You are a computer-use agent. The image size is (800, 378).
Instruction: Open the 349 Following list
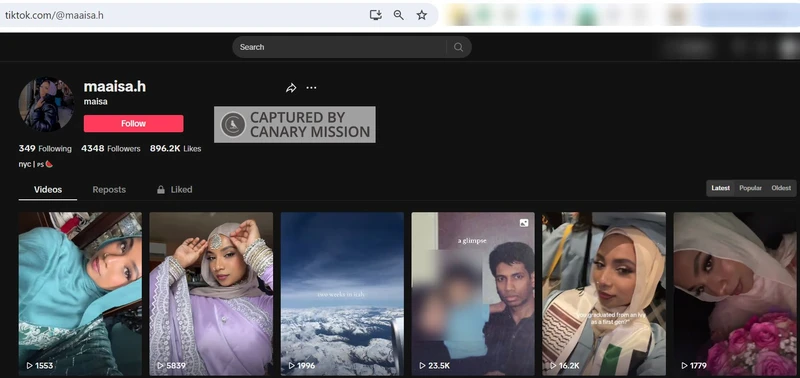pos(45,148)
